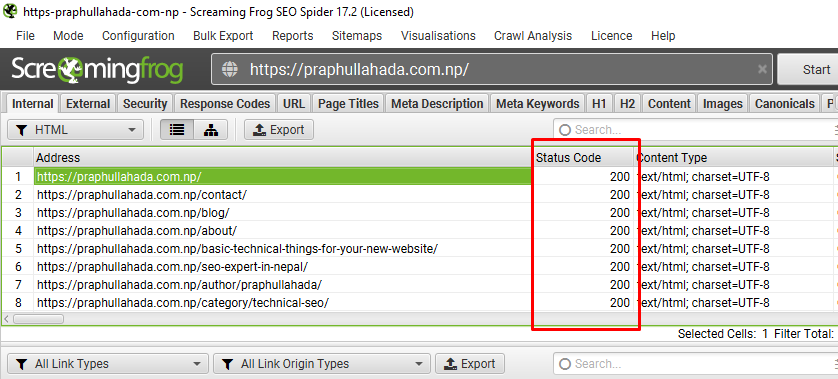838x379 pixels.
Task: Open the Mode menu
Action: 68,36
